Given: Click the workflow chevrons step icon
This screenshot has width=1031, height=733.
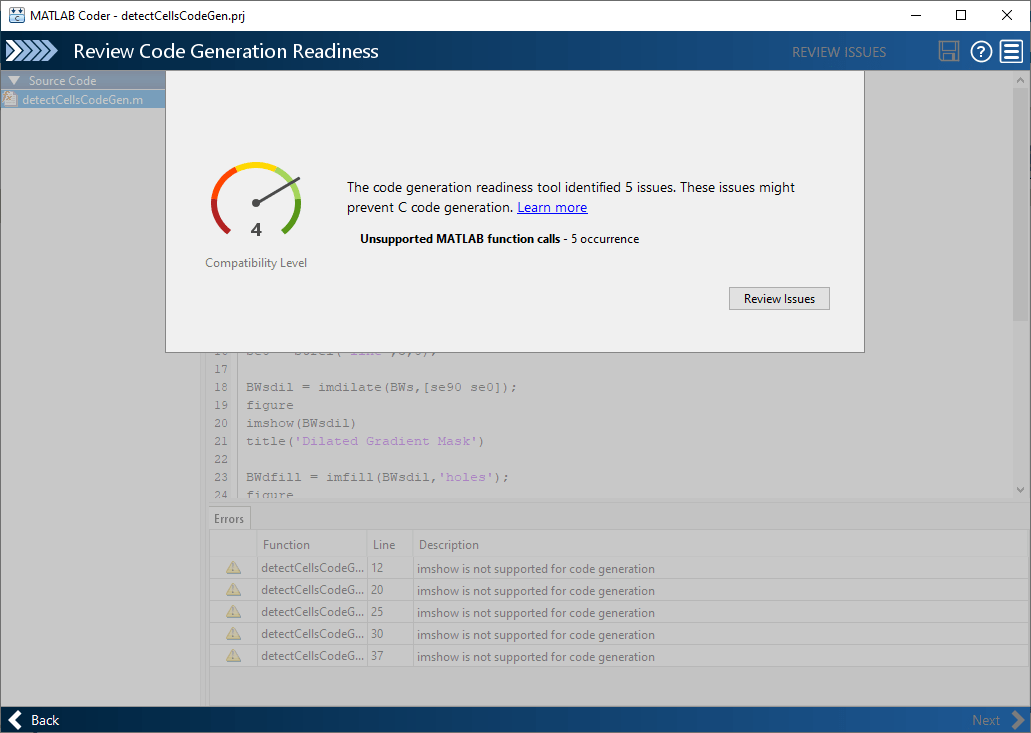Looking at the screenshot, I should pyautogui.click(x=32, y=52).
